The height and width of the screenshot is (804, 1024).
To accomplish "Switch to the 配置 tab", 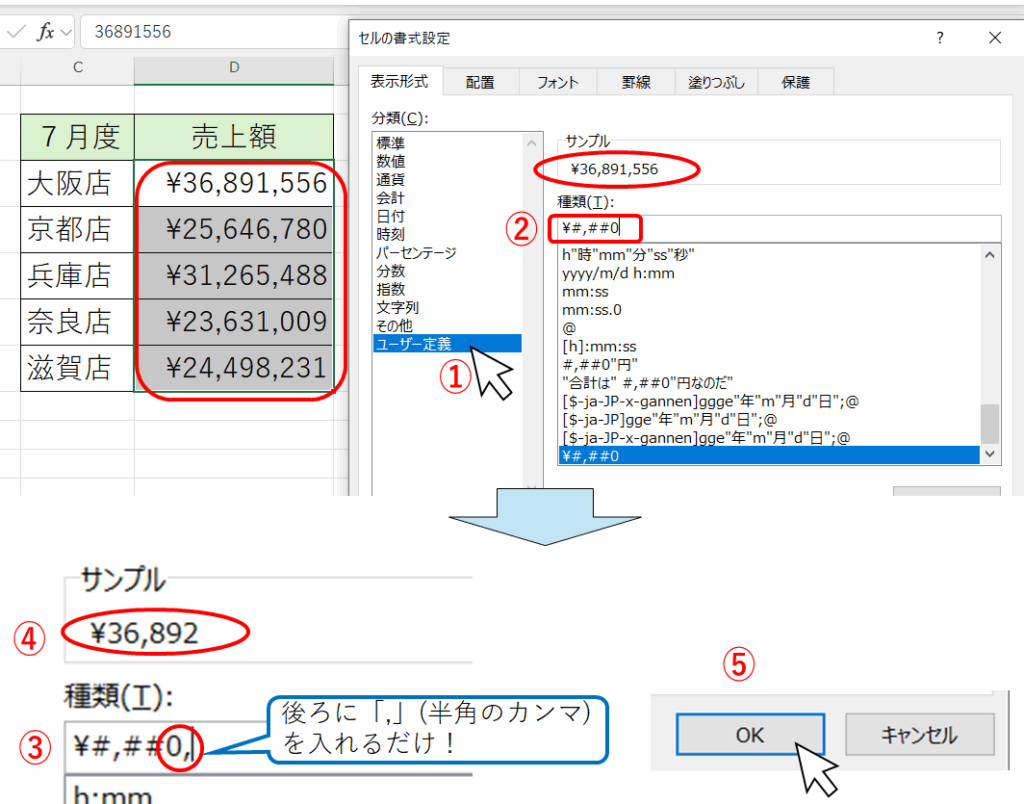I will point(480,83).
